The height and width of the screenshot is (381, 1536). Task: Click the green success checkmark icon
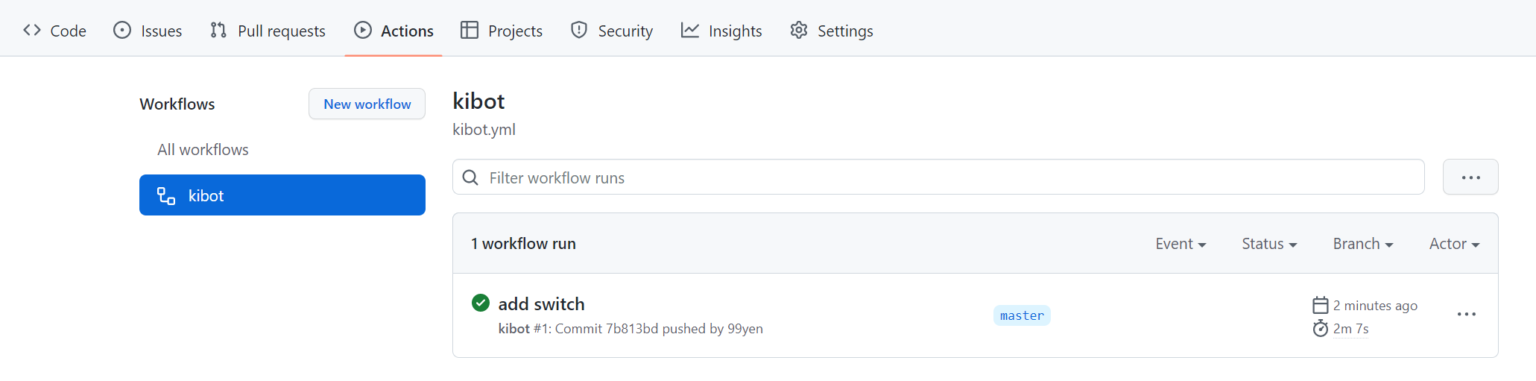(x=480, y=303)
